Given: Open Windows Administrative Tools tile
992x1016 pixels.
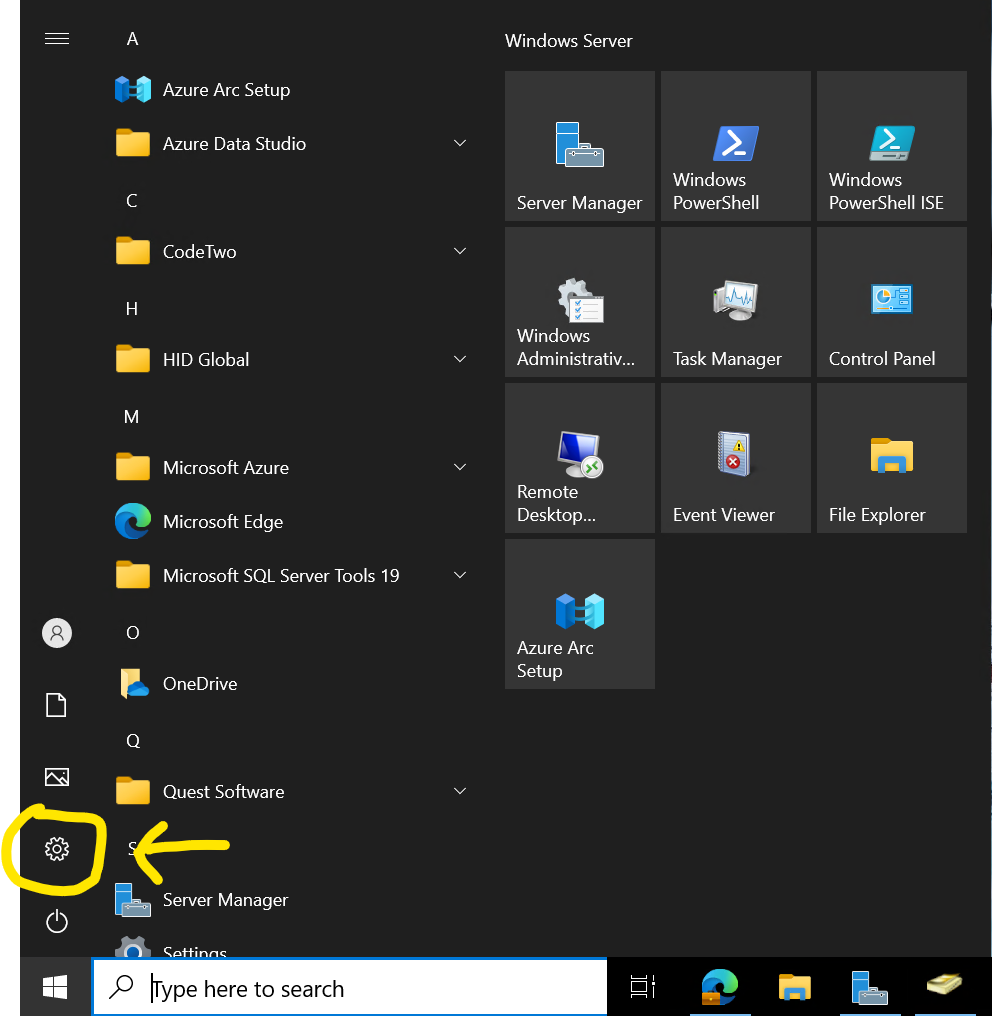Looking at the screenshot, I should [x=580, y=302].
